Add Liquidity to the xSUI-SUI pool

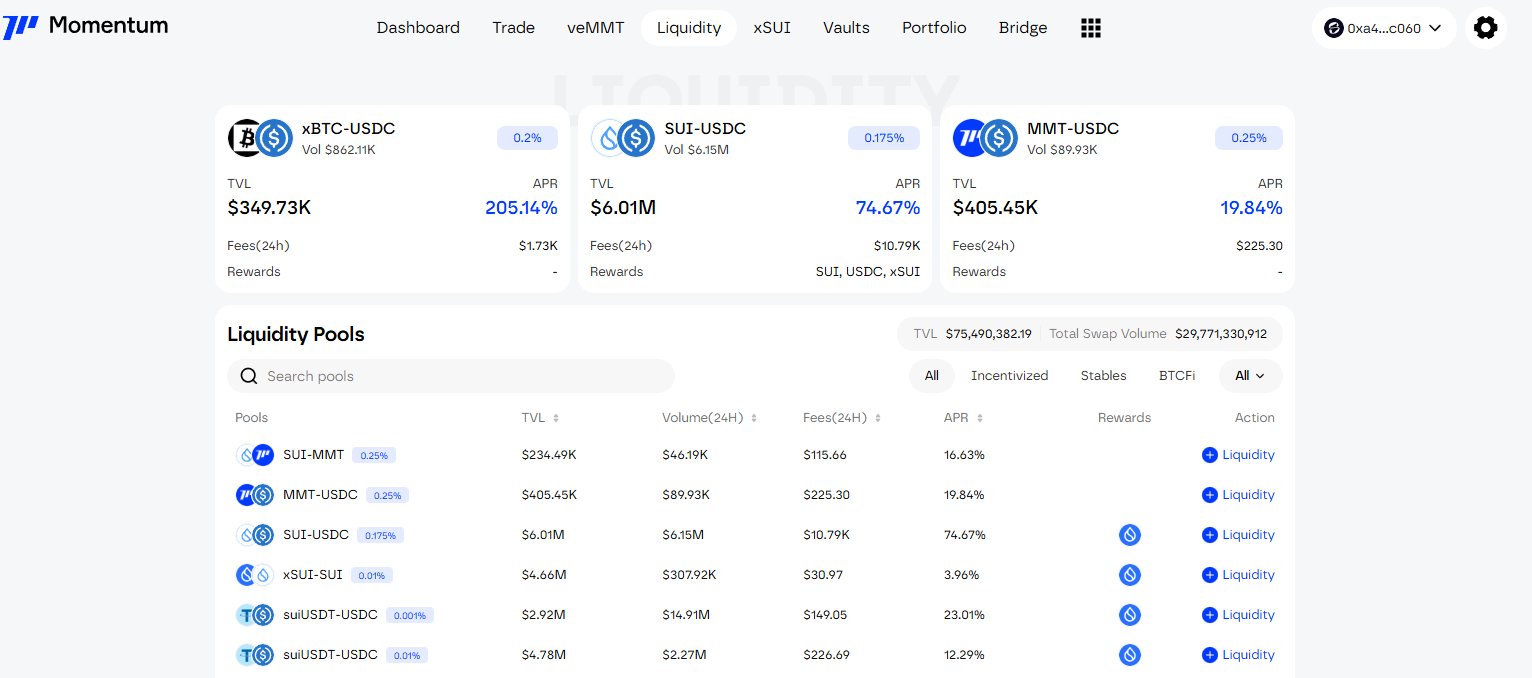click(1238, 575)
